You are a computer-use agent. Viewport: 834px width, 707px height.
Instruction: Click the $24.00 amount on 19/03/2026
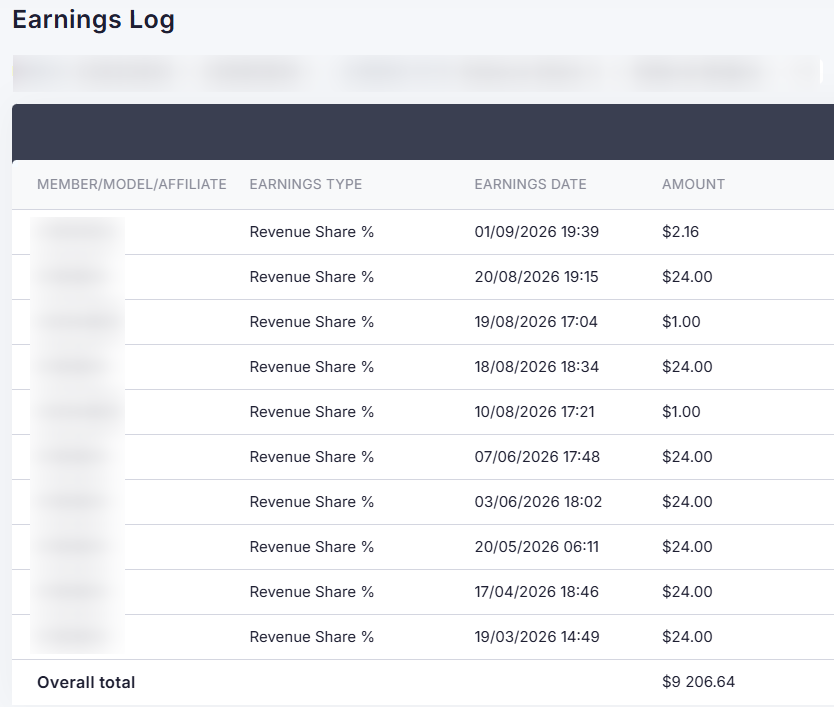(687, 637)
